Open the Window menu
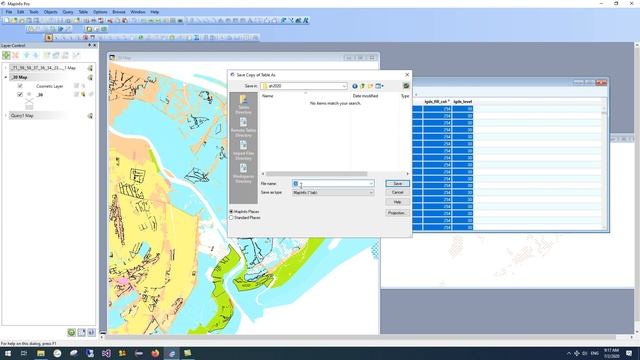The height and width of the screenshot is (360, 640). coord(138,12)
